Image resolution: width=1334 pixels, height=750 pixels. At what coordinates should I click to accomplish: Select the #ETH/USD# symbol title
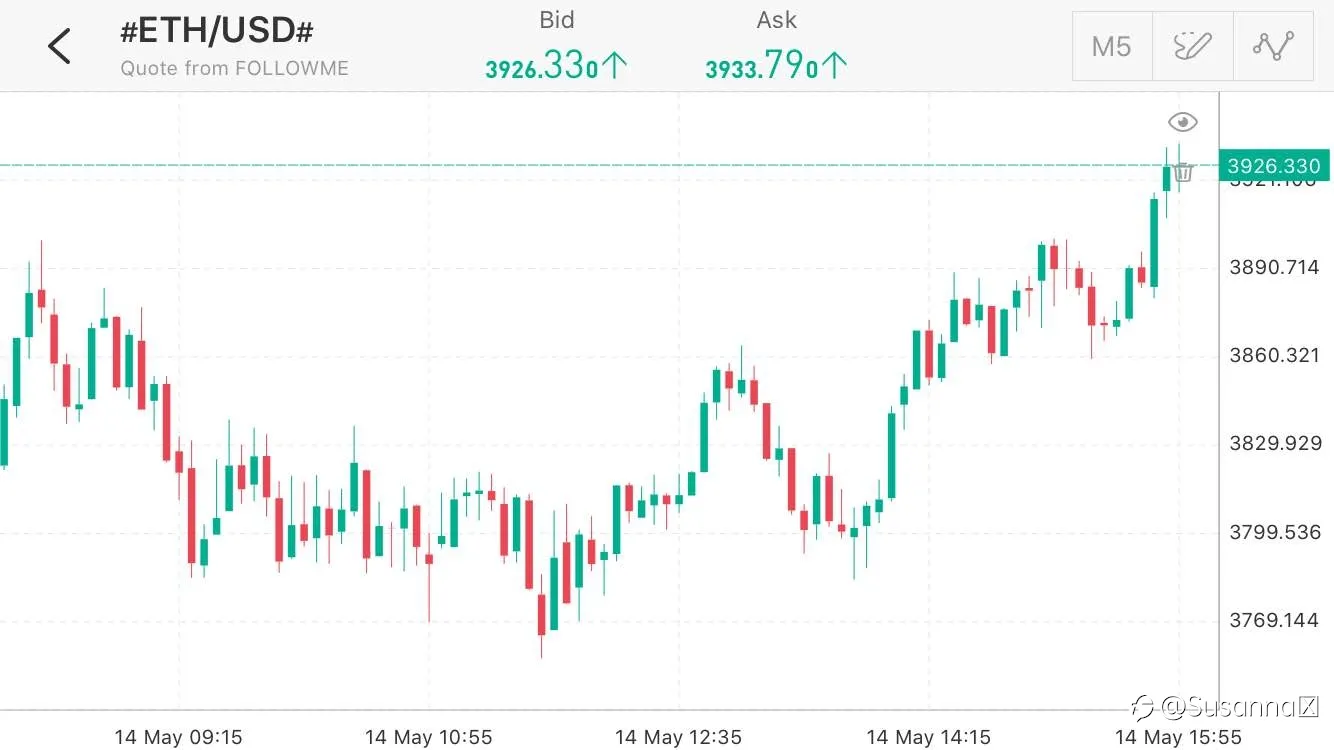pos(217,31)
